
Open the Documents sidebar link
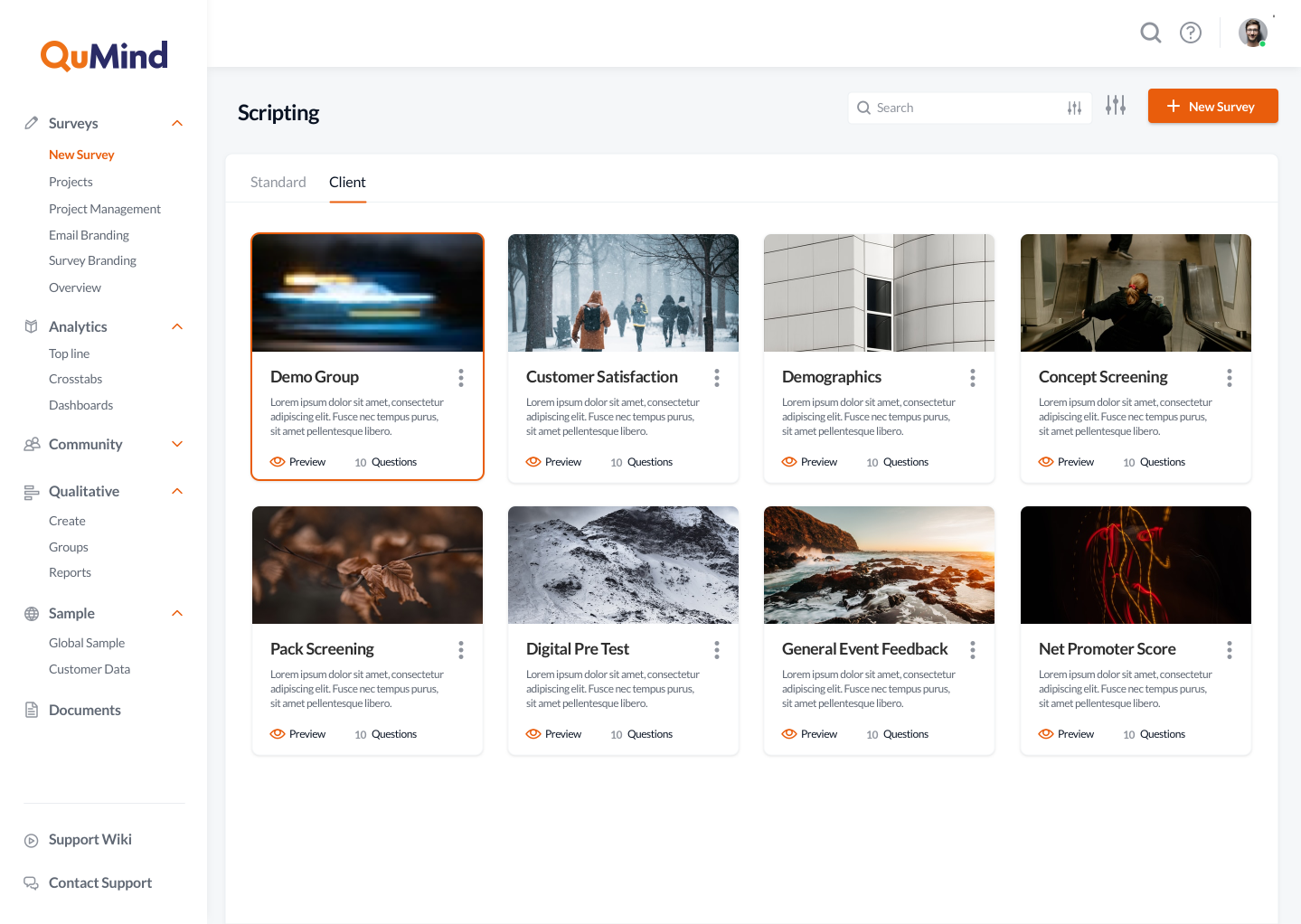point(85,711)
